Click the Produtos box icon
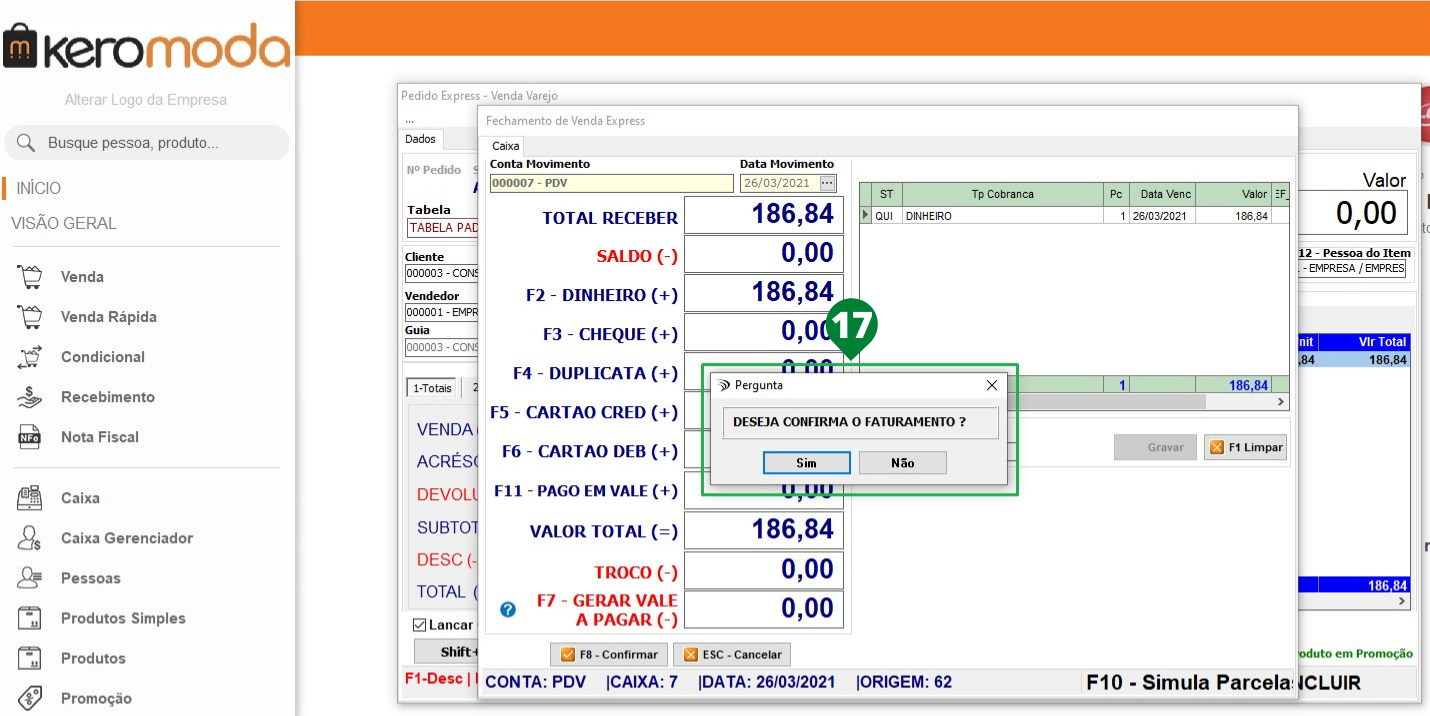This screenshot has height=716, width=1430. (30, 658)
